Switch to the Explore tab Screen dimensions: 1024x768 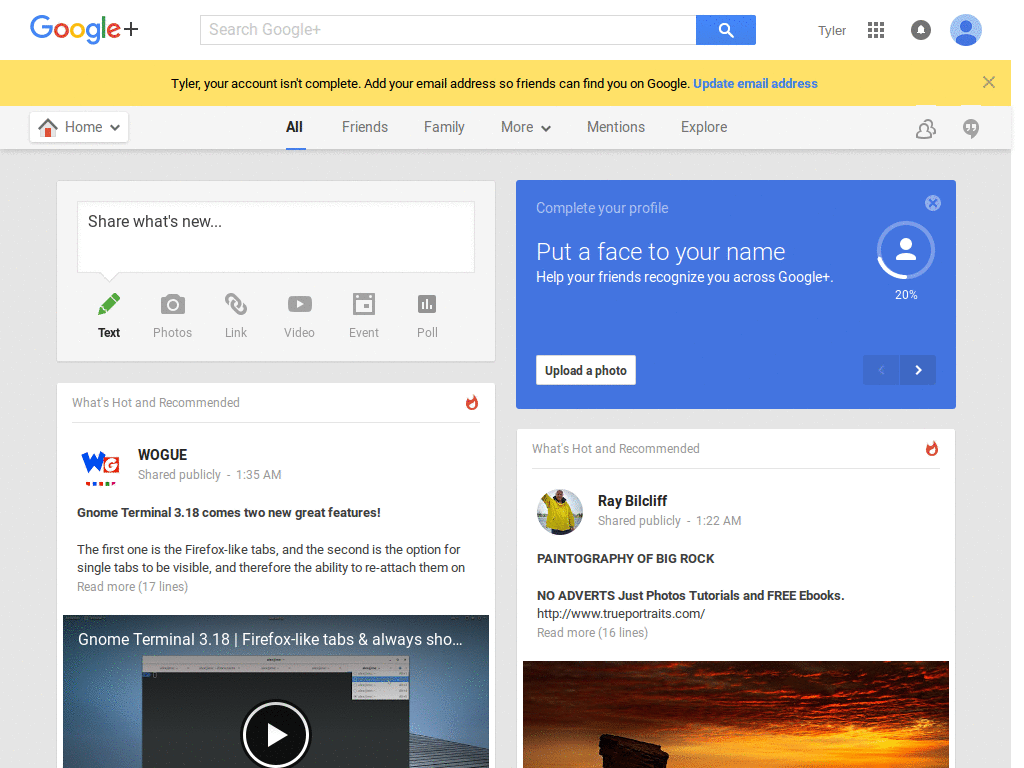point(704,127)
